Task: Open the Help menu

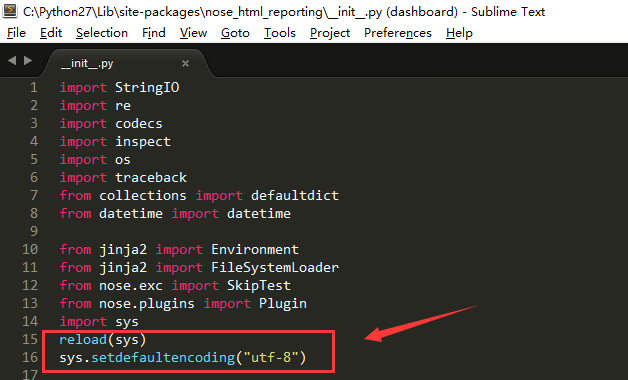Action: pyautogui.click(x=459, y=33)
